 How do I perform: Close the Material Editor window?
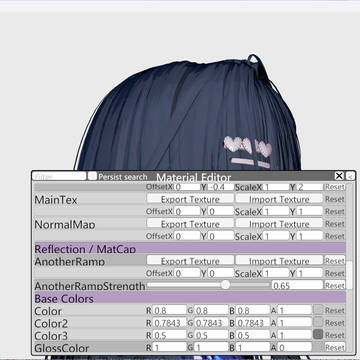(x=339, y=176)
